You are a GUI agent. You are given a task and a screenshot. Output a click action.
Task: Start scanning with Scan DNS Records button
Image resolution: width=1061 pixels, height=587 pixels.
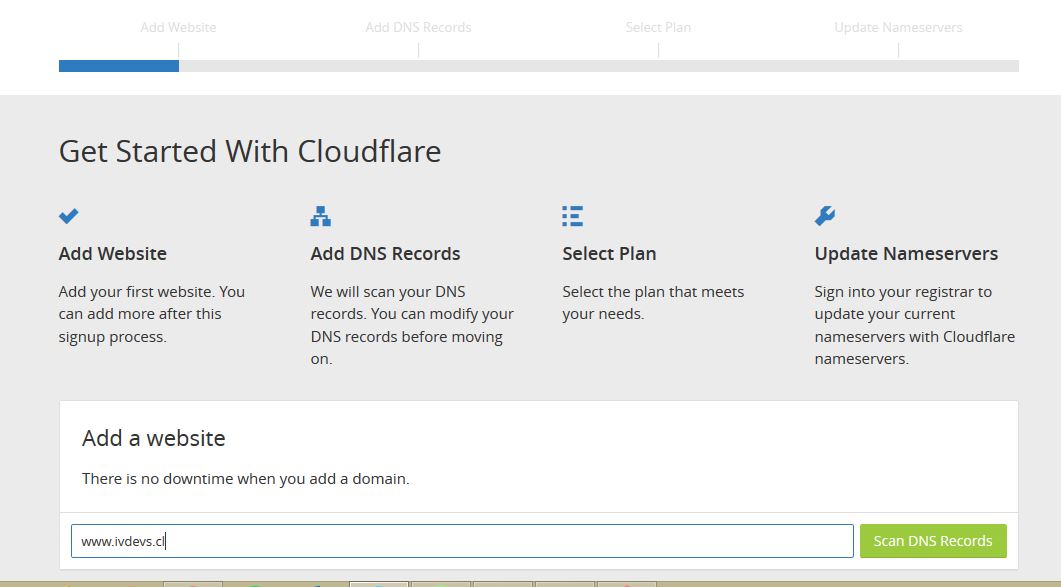pos(933,541)
